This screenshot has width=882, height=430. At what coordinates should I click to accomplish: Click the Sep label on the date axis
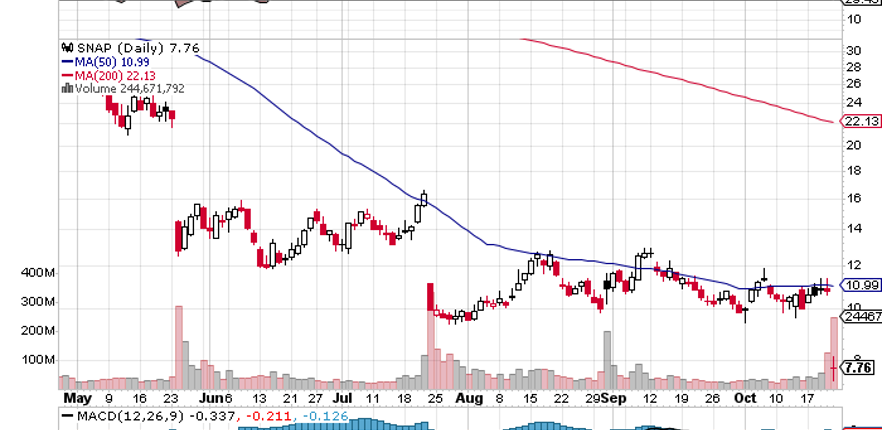pos(613,398)
